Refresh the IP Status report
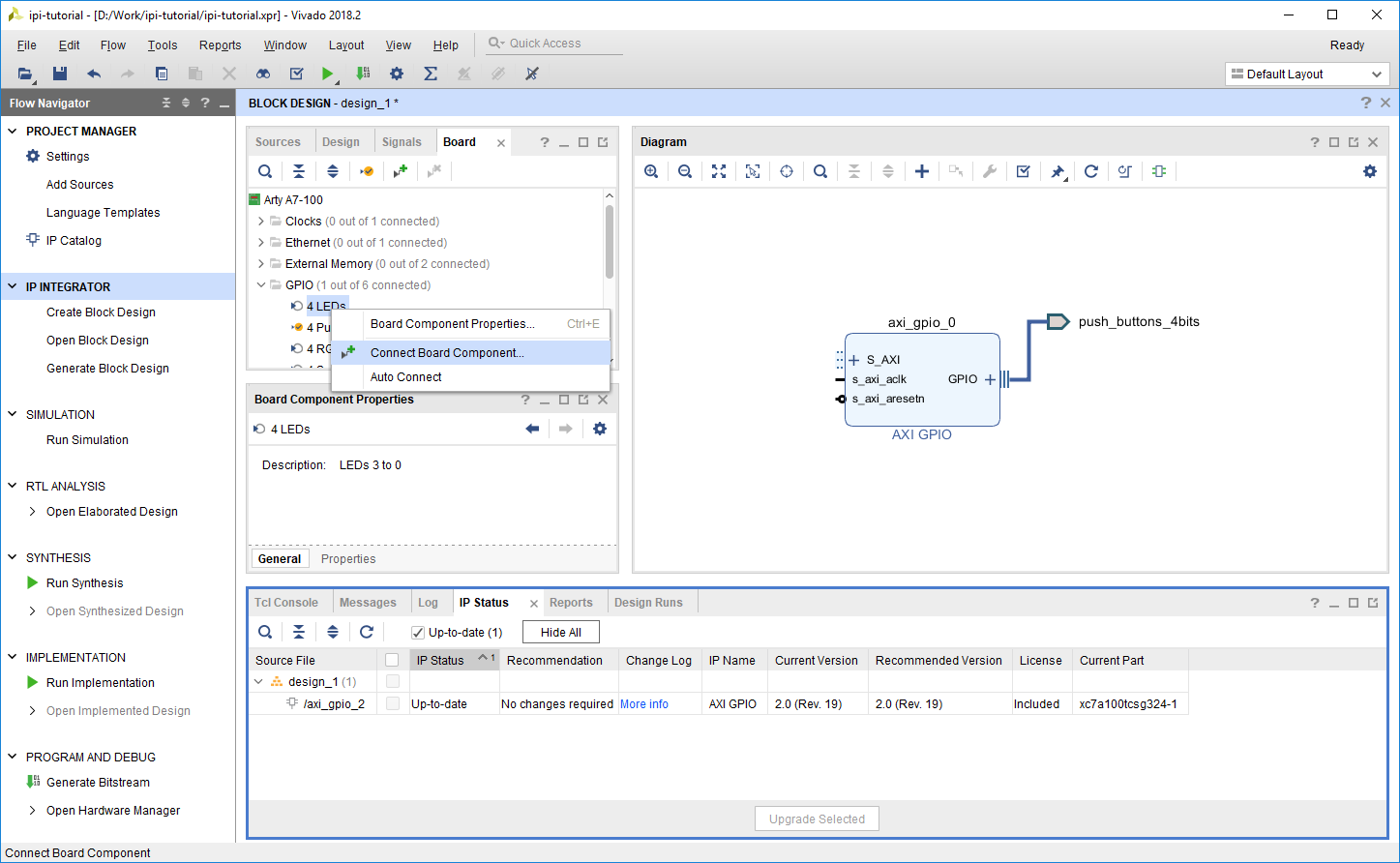1400x863 pixels. pyautogui.click(x=367, y=632)
